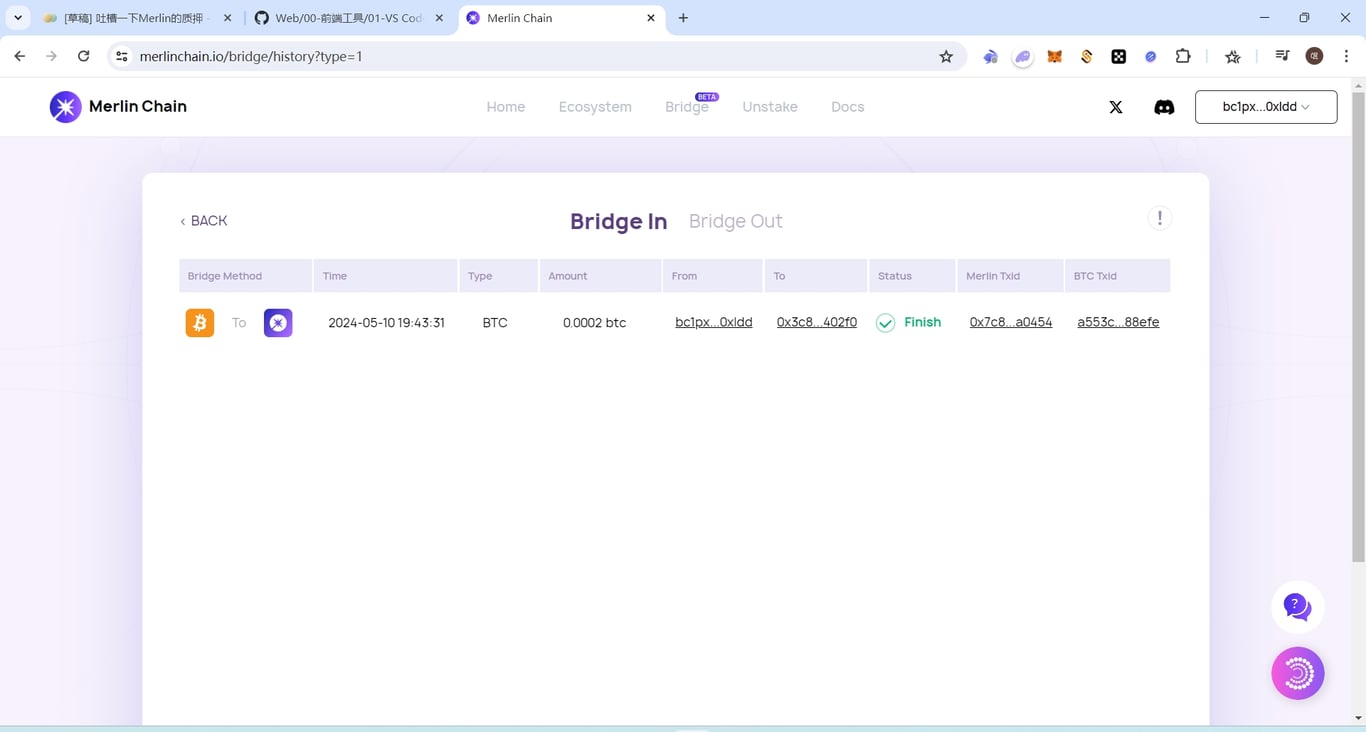Image resolution: width=1366 pixels, height=732 pixels.
Task: Click the Merlin Txid column header
Action: tap(1010, 276)
